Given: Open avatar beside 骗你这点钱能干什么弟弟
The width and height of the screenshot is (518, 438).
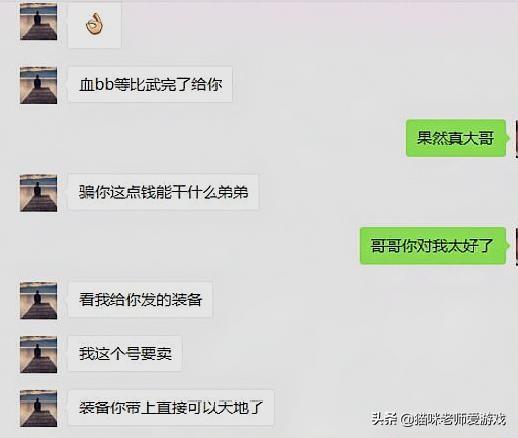Looking at the screenshot, I should [x=39, y=193].
